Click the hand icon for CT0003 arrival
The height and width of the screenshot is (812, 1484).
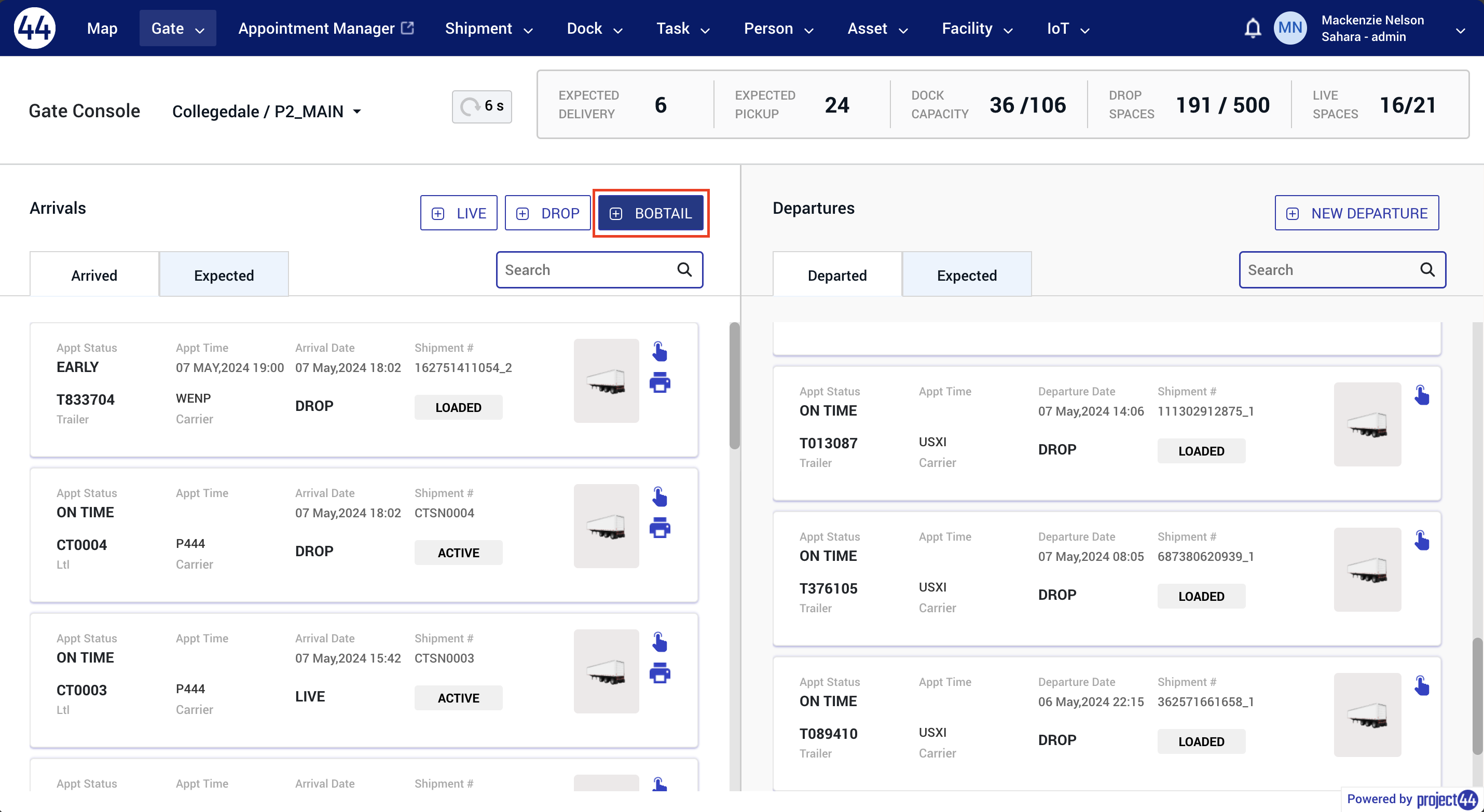659,641
